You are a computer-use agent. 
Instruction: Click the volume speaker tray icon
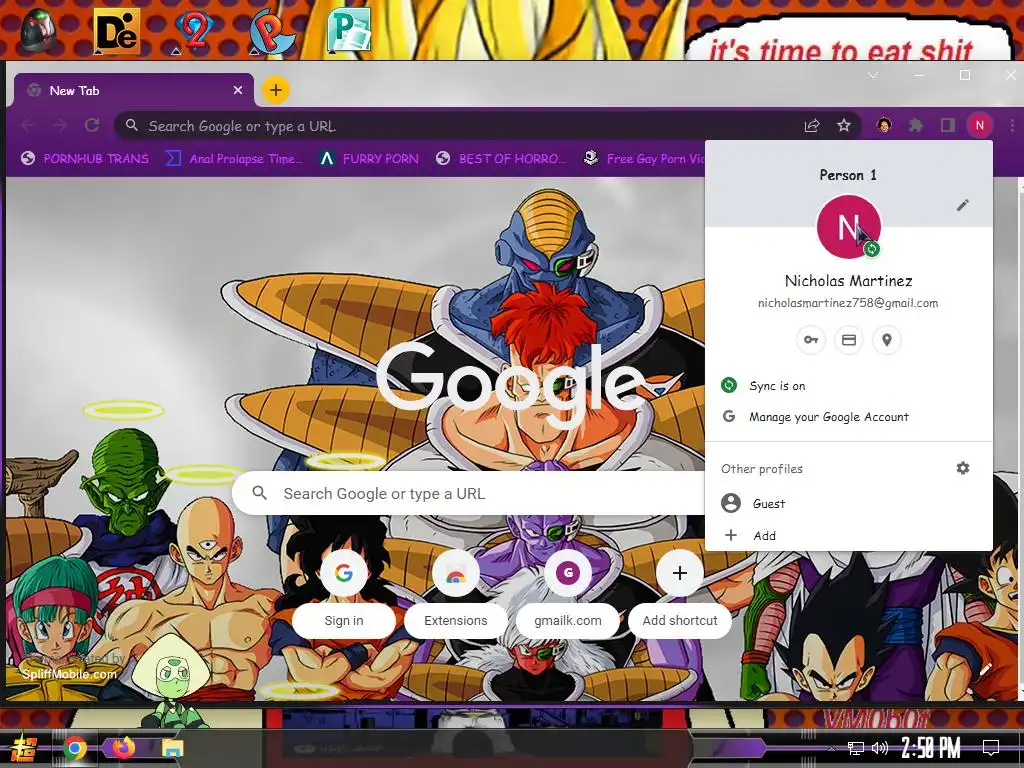click(879, 748)
